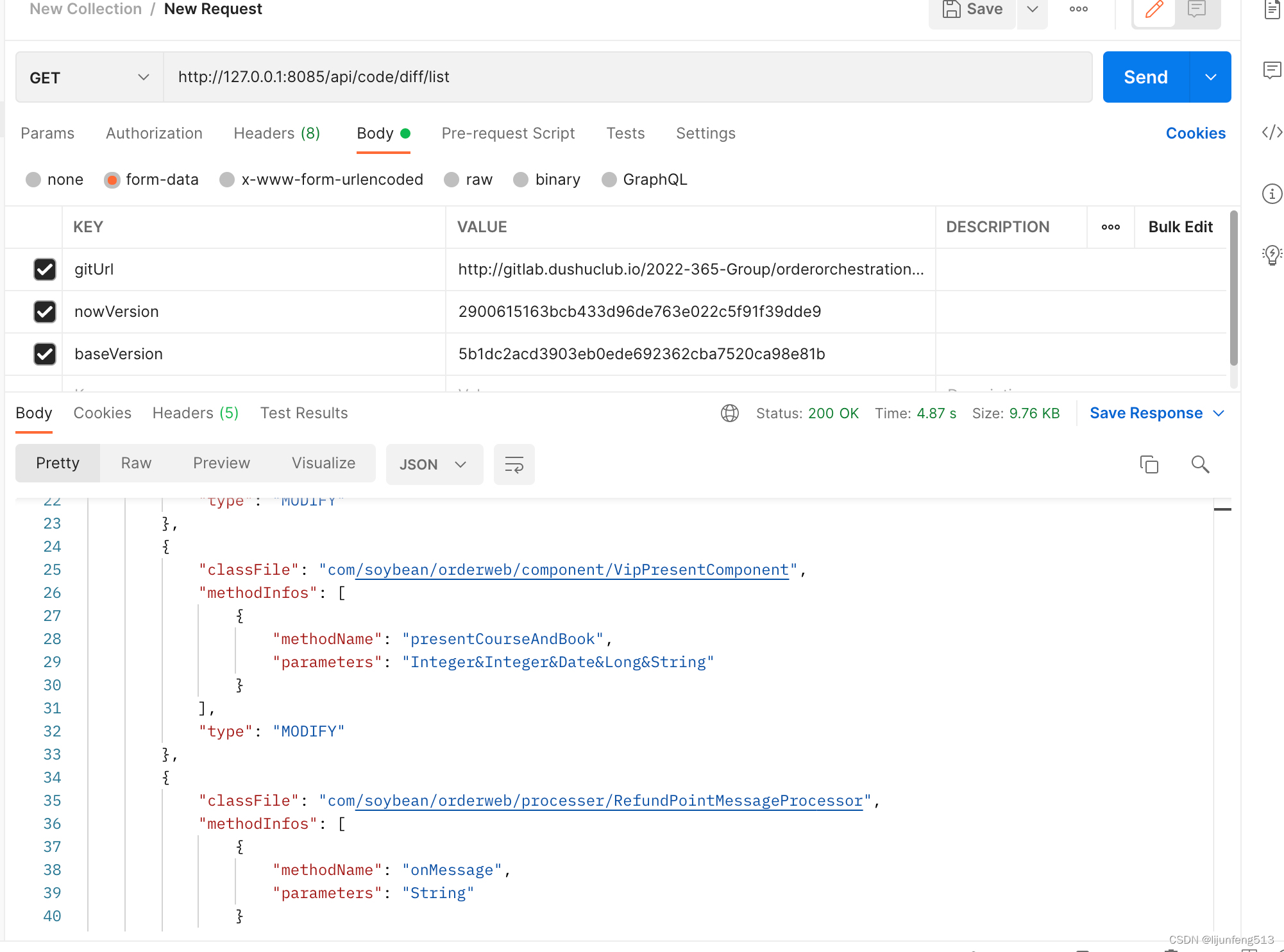
Task: Click the Bulk Edit link
Action: [1180, 227]
